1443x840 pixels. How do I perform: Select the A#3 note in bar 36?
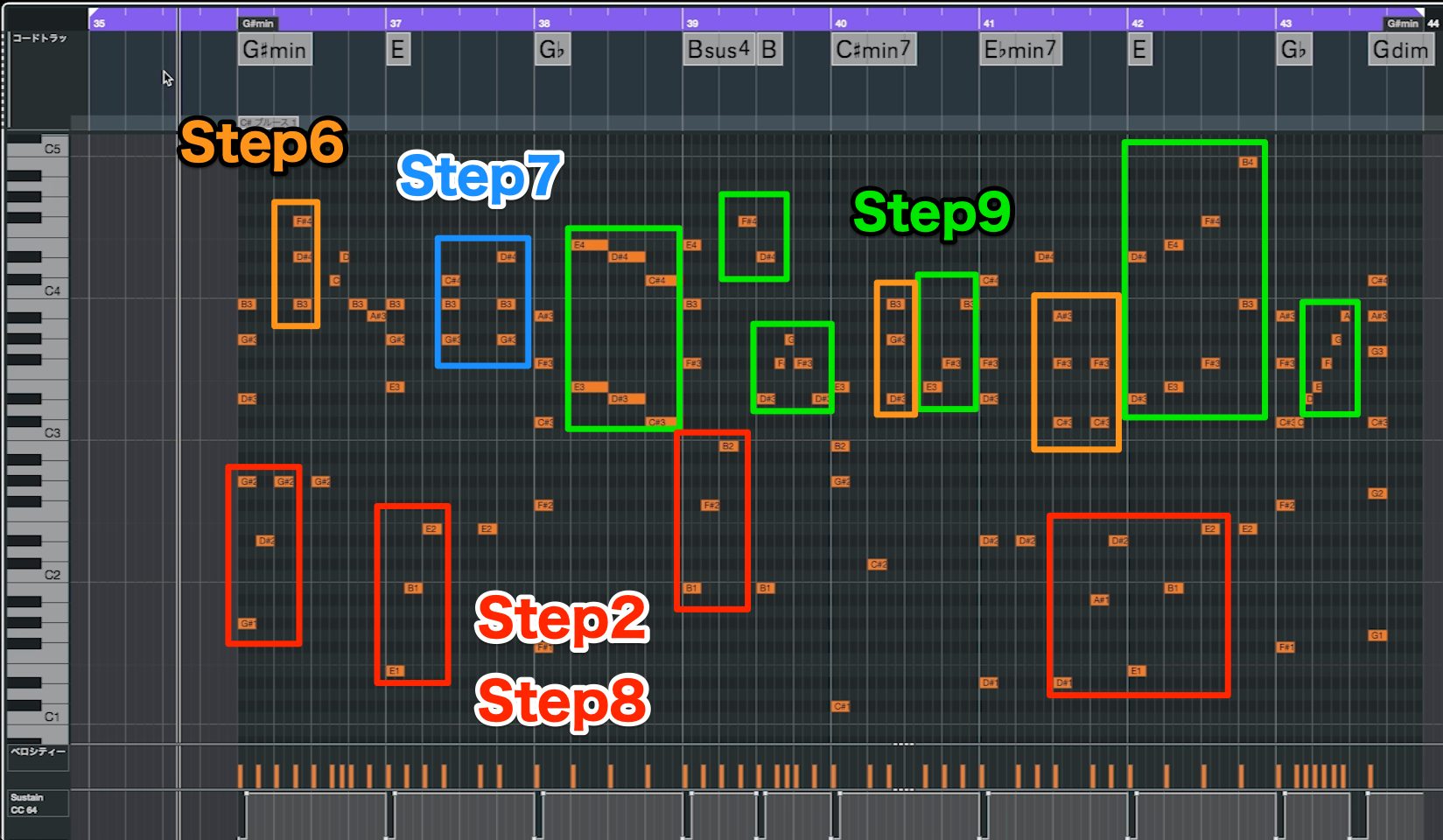[377, 316]
